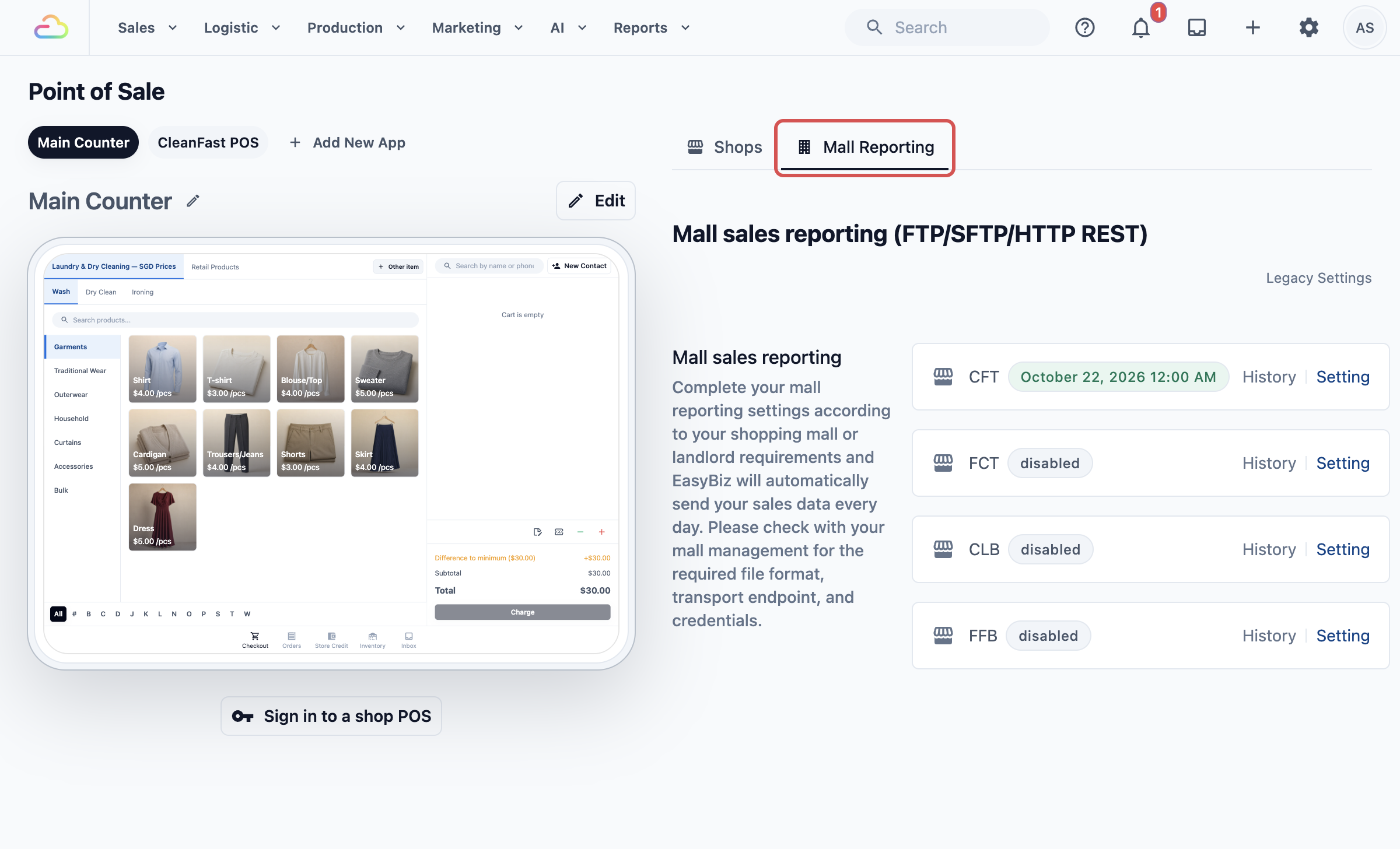
Task: Switch to the Shops tab
Action: pos(724,148)
